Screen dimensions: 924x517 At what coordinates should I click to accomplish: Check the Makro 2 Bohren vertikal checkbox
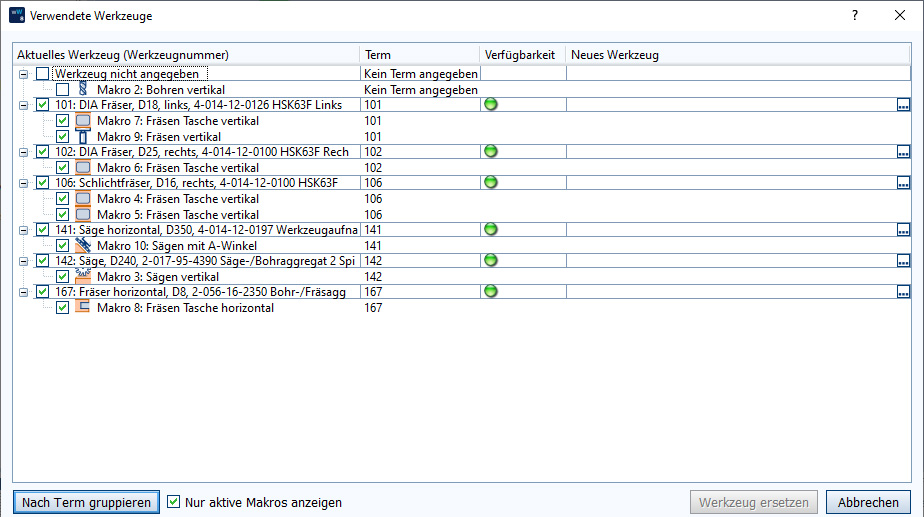coord(62,90)
